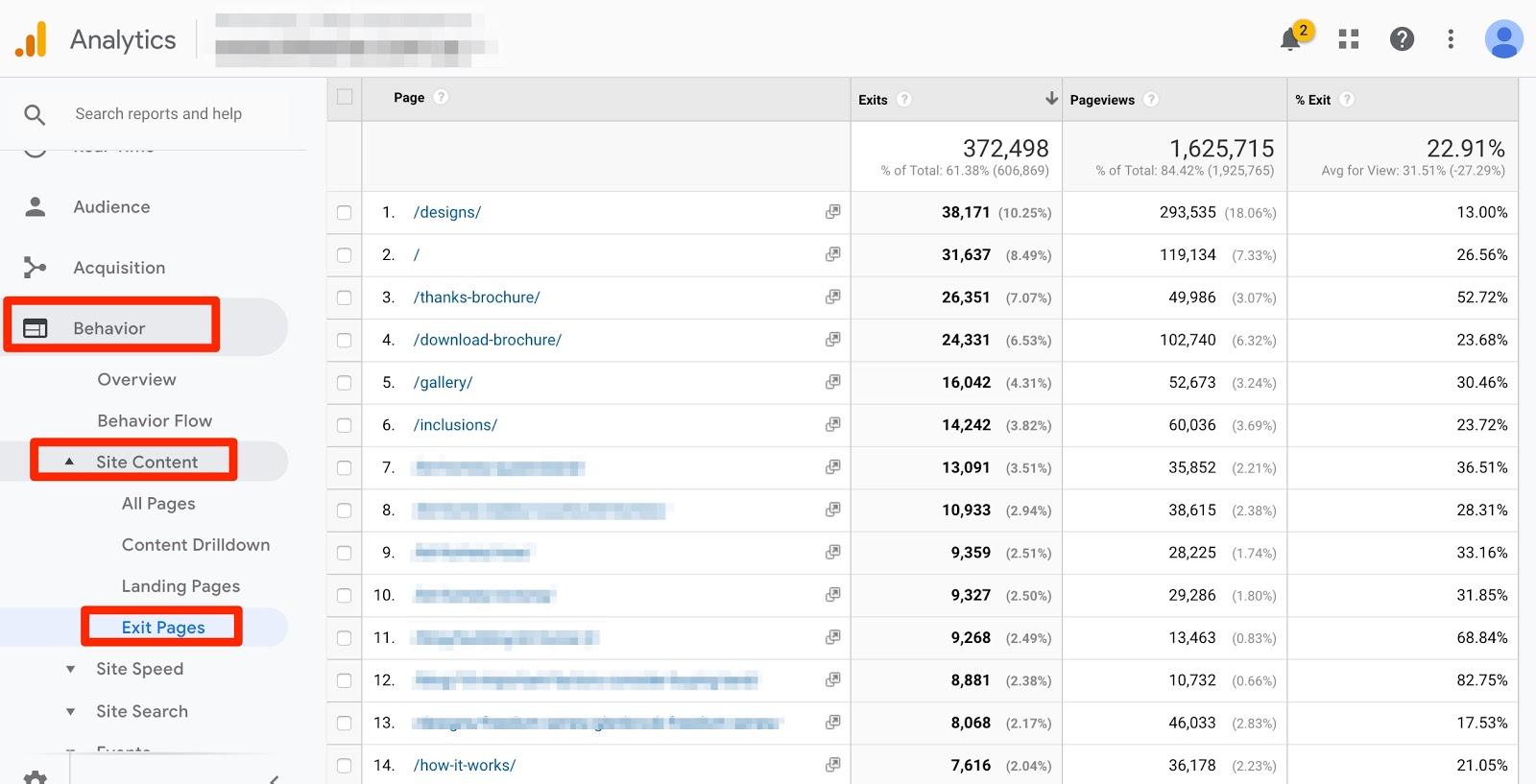
Task: Click the Analytics logo icon
Action: point(32,39)
